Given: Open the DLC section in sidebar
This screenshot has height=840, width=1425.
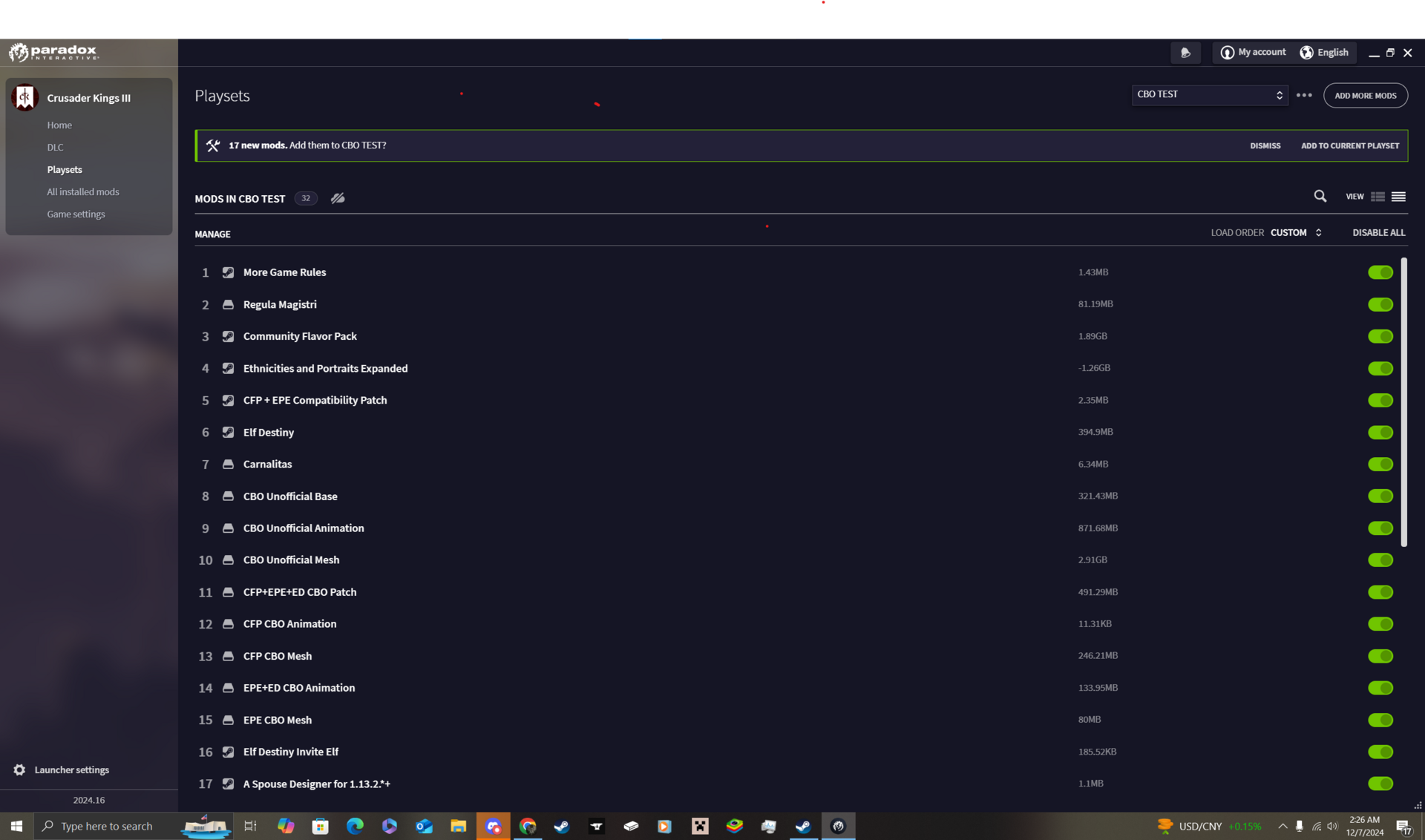Looking at the screenshot, I should pyautogui.click(x=55, y=148).
